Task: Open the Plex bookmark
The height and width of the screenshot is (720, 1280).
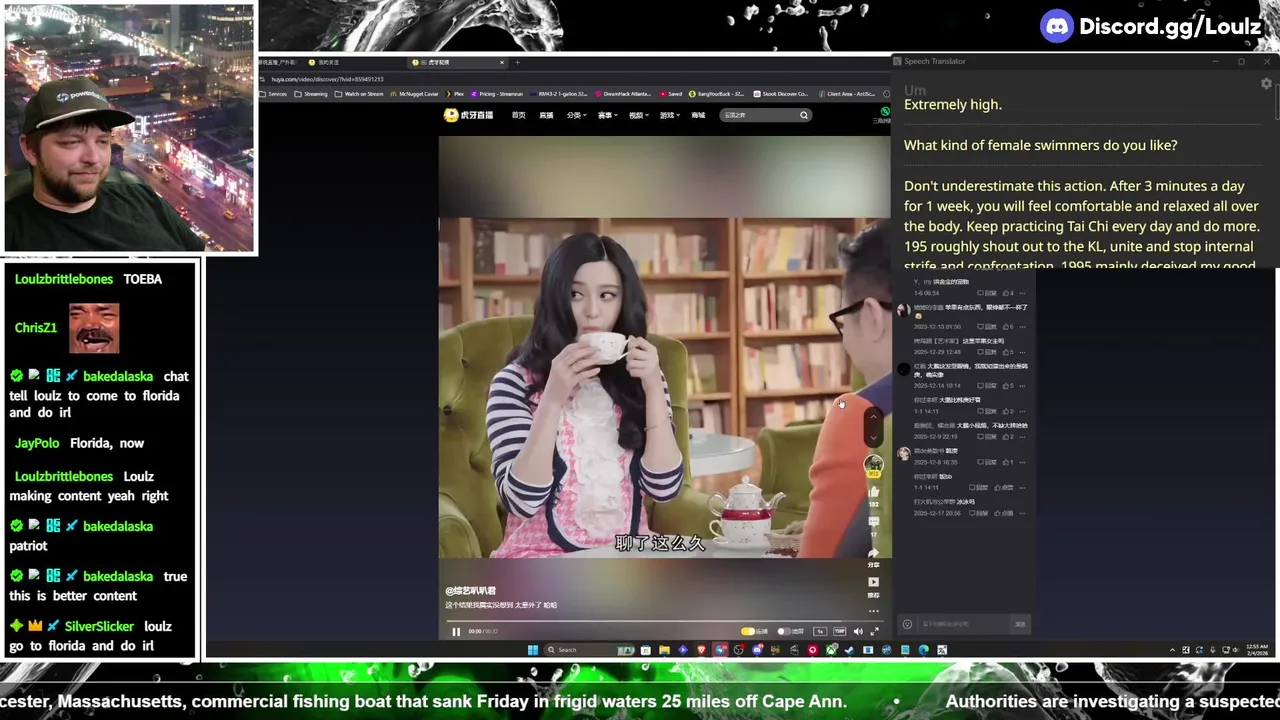Action: point(455,94)
